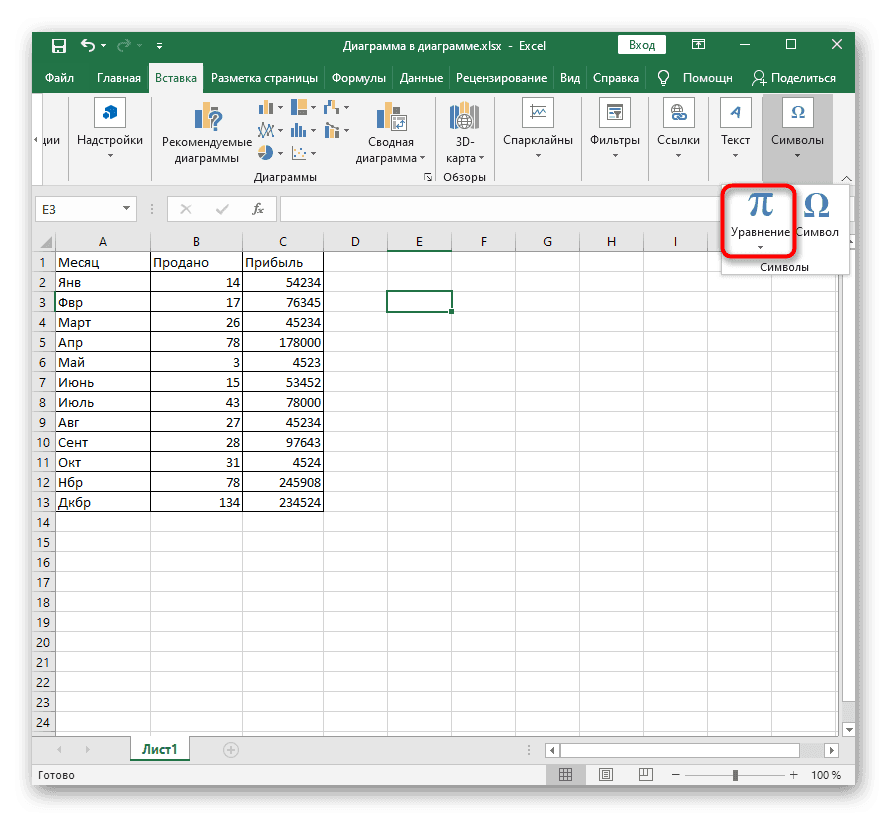The width and height of the screenshot is (887, 817).
Task: Select cell B5 containing value 78
Action: [x=196, y=343]
